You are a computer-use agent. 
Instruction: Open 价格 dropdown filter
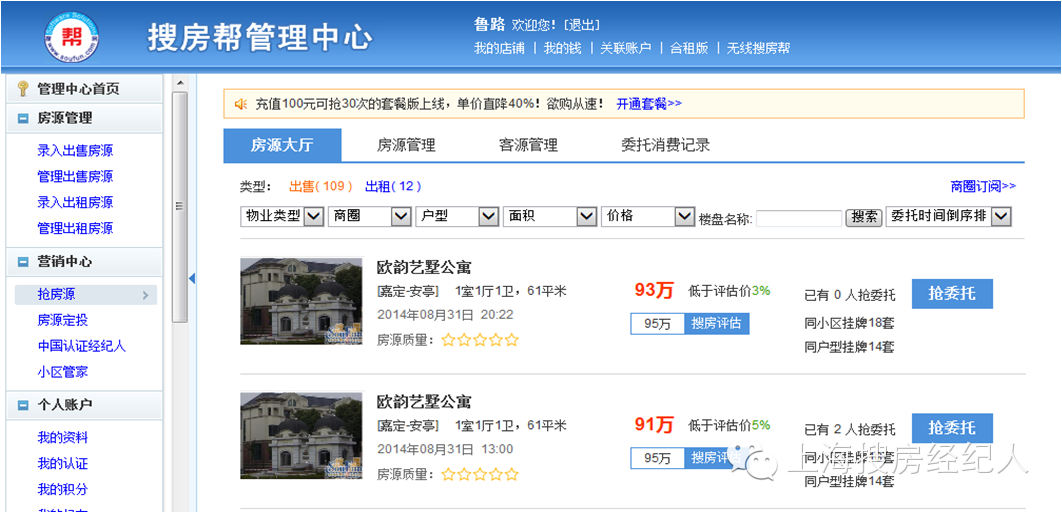(647, 216)
